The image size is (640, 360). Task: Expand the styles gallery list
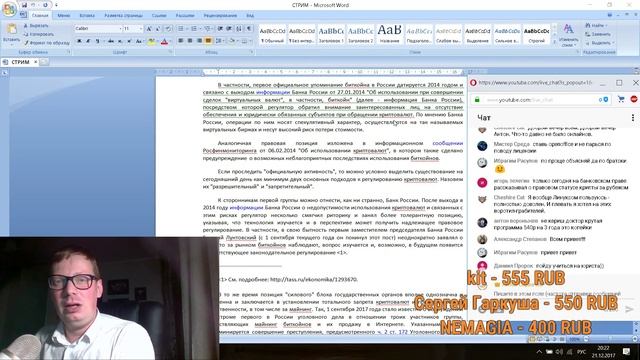pyautogui.click(x=554, y=42)
